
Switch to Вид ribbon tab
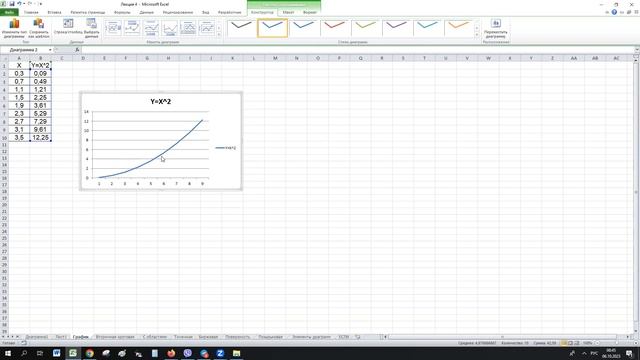pos(205,12)
